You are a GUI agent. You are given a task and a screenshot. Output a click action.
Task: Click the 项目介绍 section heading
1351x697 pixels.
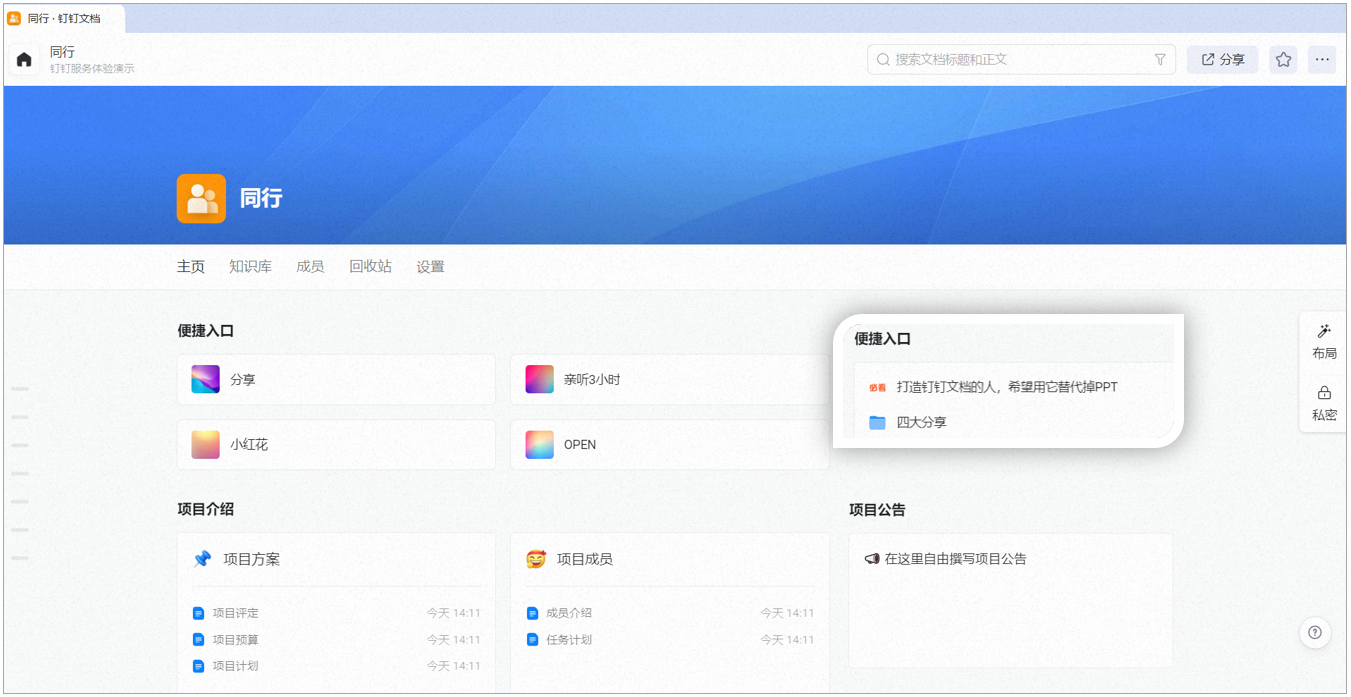[206, 509]
